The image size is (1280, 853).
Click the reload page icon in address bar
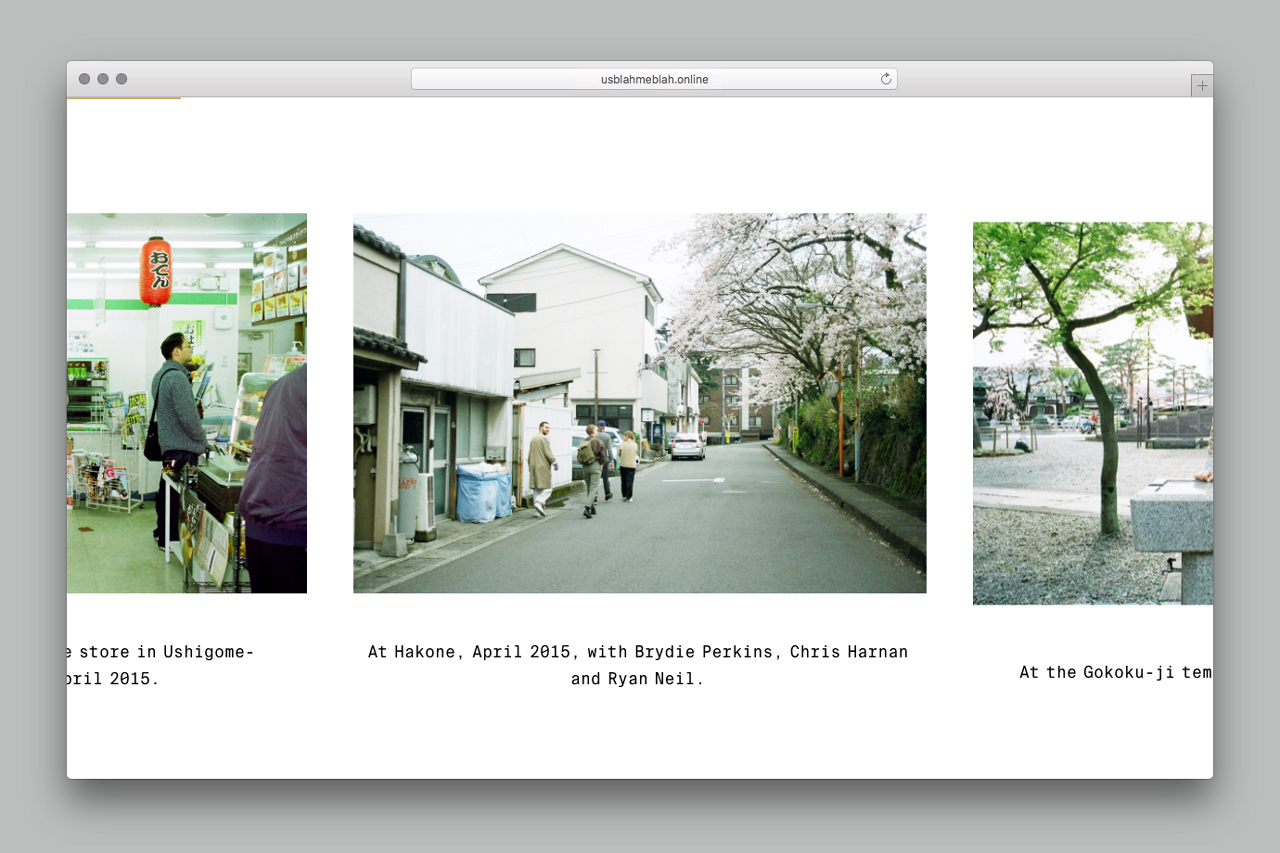click(885, 79)
